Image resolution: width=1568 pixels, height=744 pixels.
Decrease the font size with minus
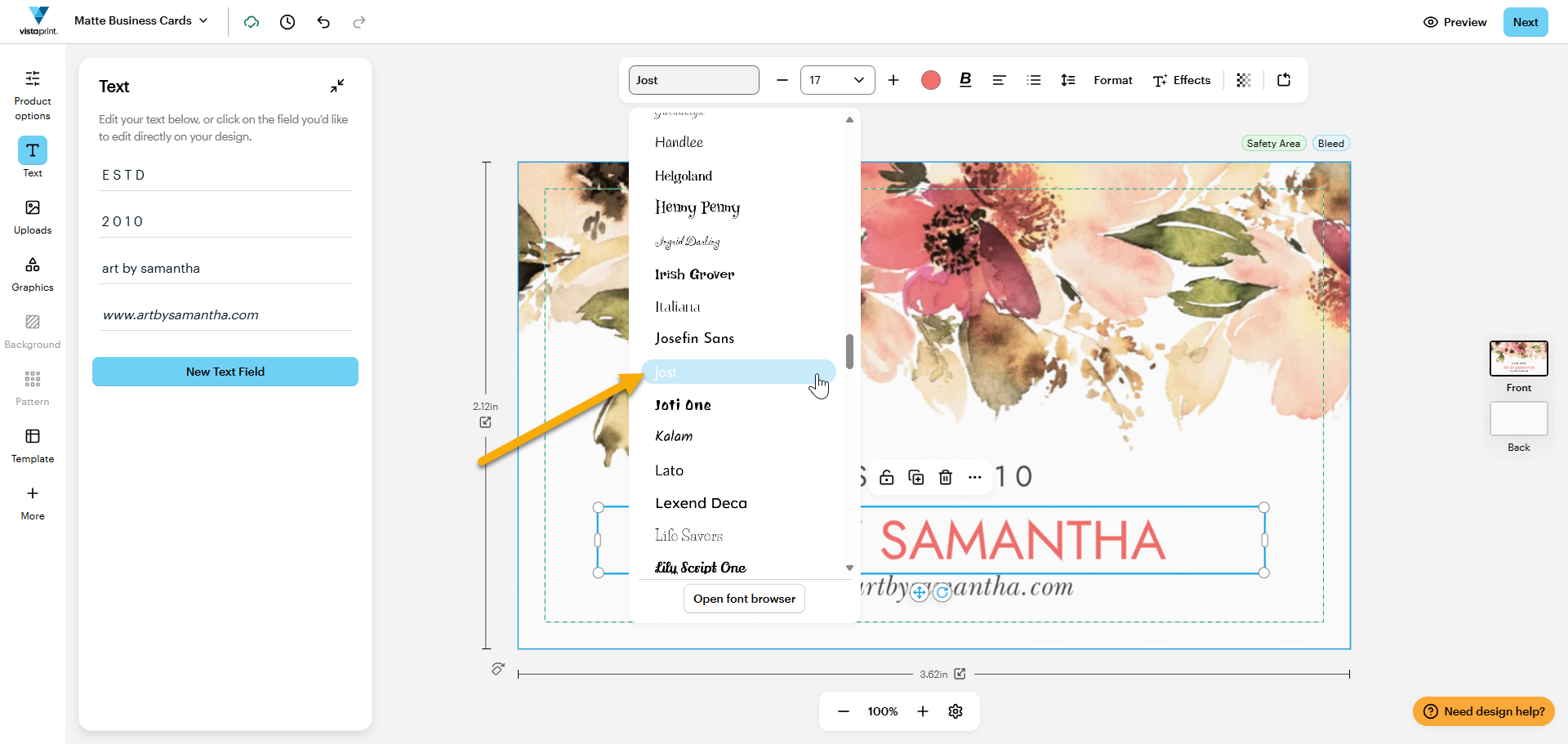pyautogui.click(x=782, y=80)
